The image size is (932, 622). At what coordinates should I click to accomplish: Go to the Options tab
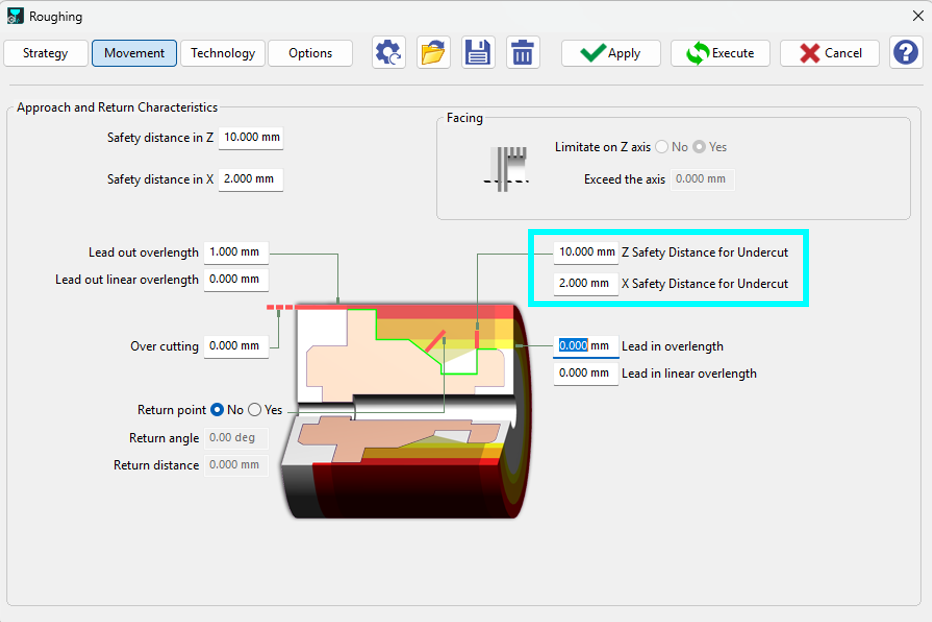click(310, 54)
